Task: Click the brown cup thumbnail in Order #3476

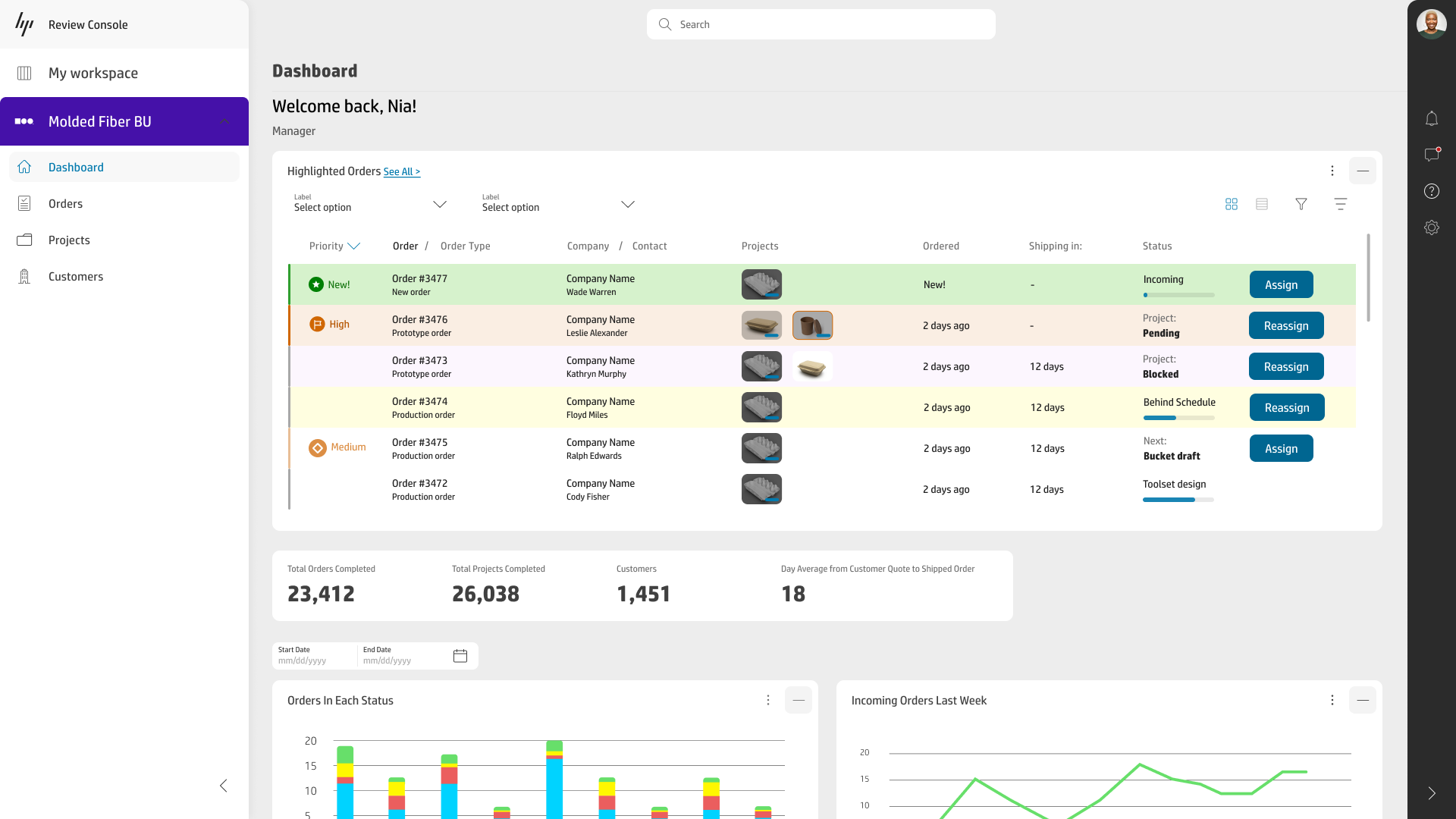Action: pyautogui.click(x=812, y=325)
